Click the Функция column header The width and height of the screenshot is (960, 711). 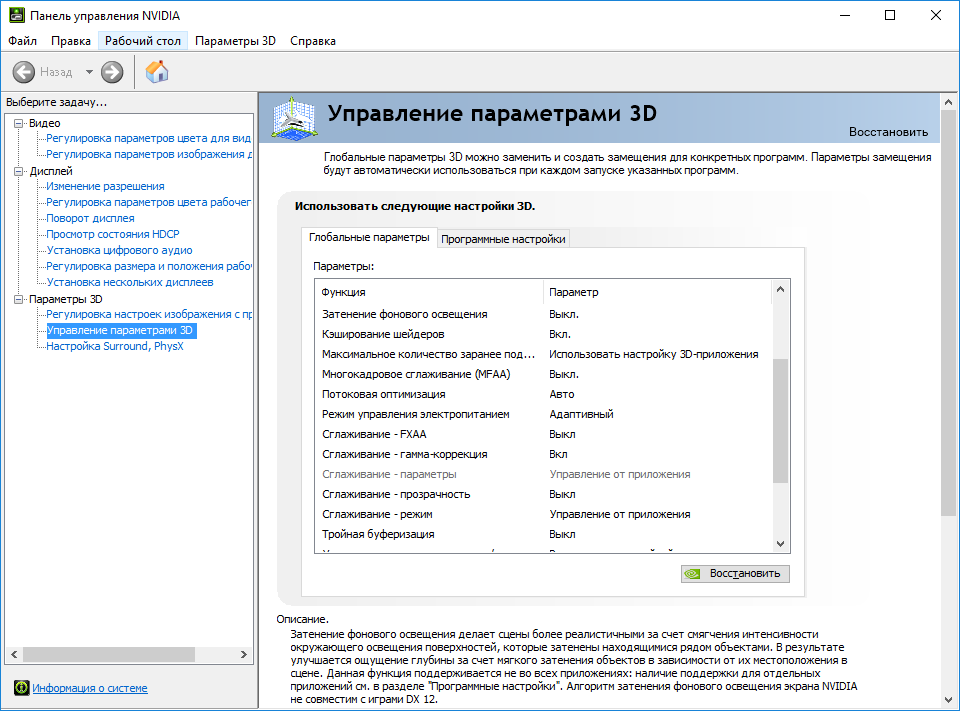click(x=429, y=292)
